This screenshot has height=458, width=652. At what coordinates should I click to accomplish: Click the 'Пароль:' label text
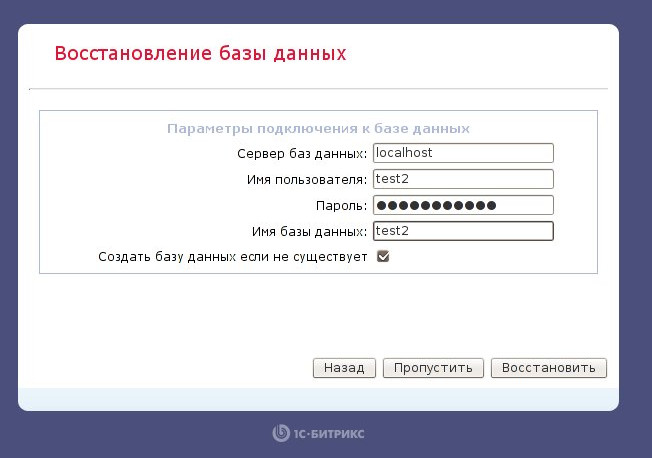pos(342,206)
